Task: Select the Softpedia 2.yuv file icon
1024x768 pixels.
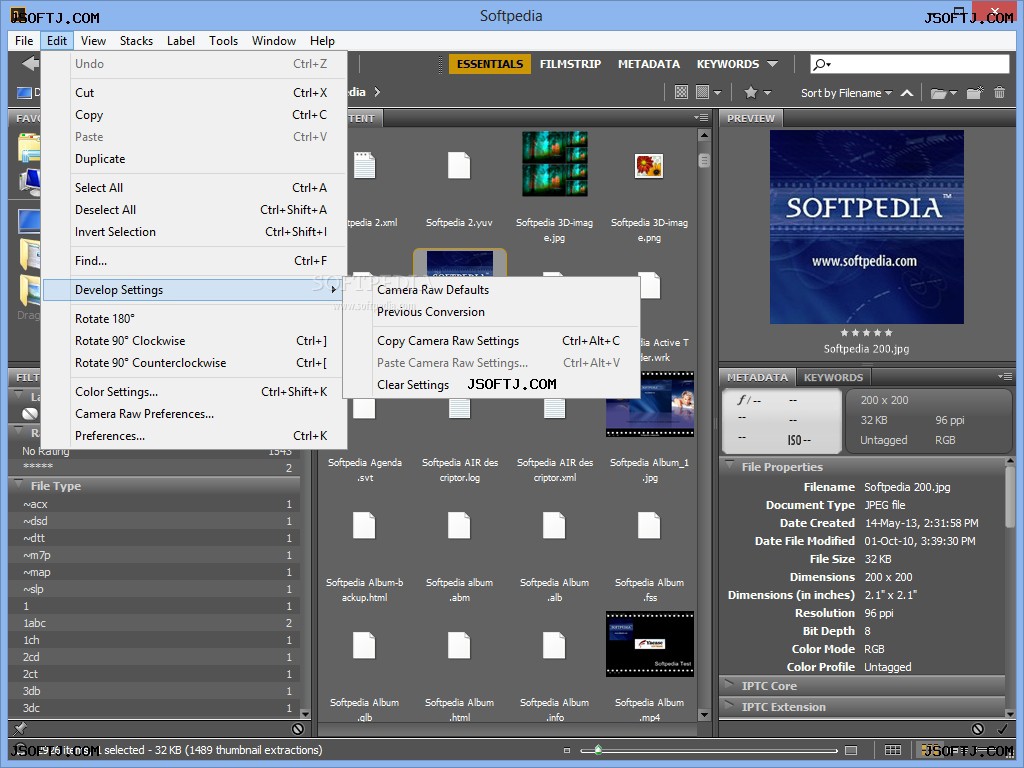Action: (459, 165)
